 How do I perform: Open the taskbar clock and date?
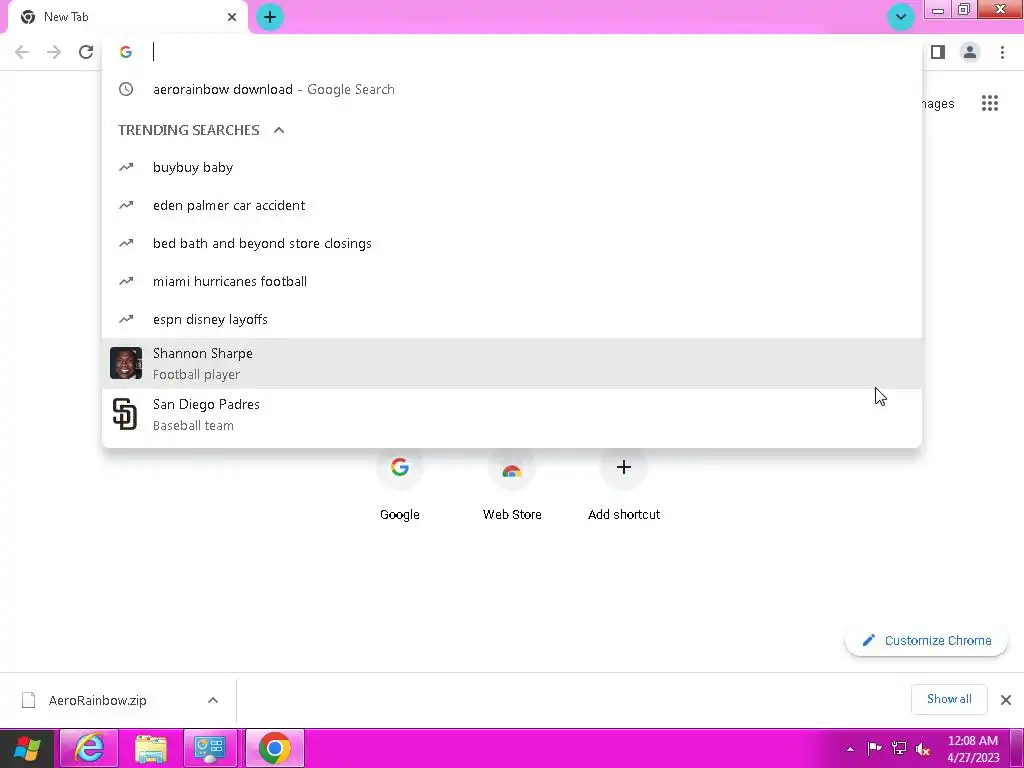[973, 749]
